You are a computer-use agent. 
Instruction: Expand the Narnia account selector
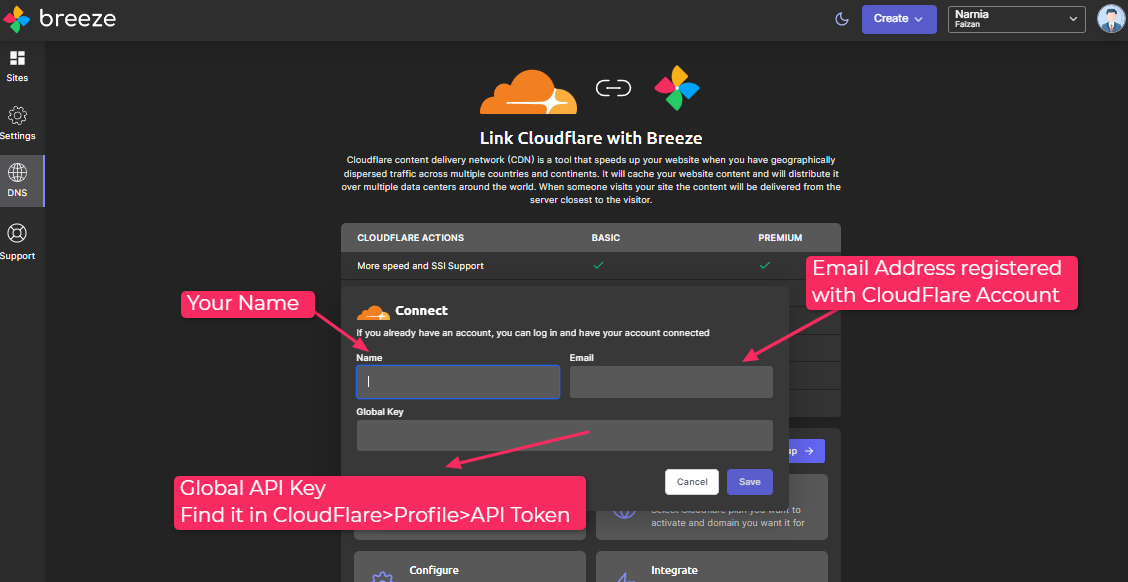(x=1016, y=19)
